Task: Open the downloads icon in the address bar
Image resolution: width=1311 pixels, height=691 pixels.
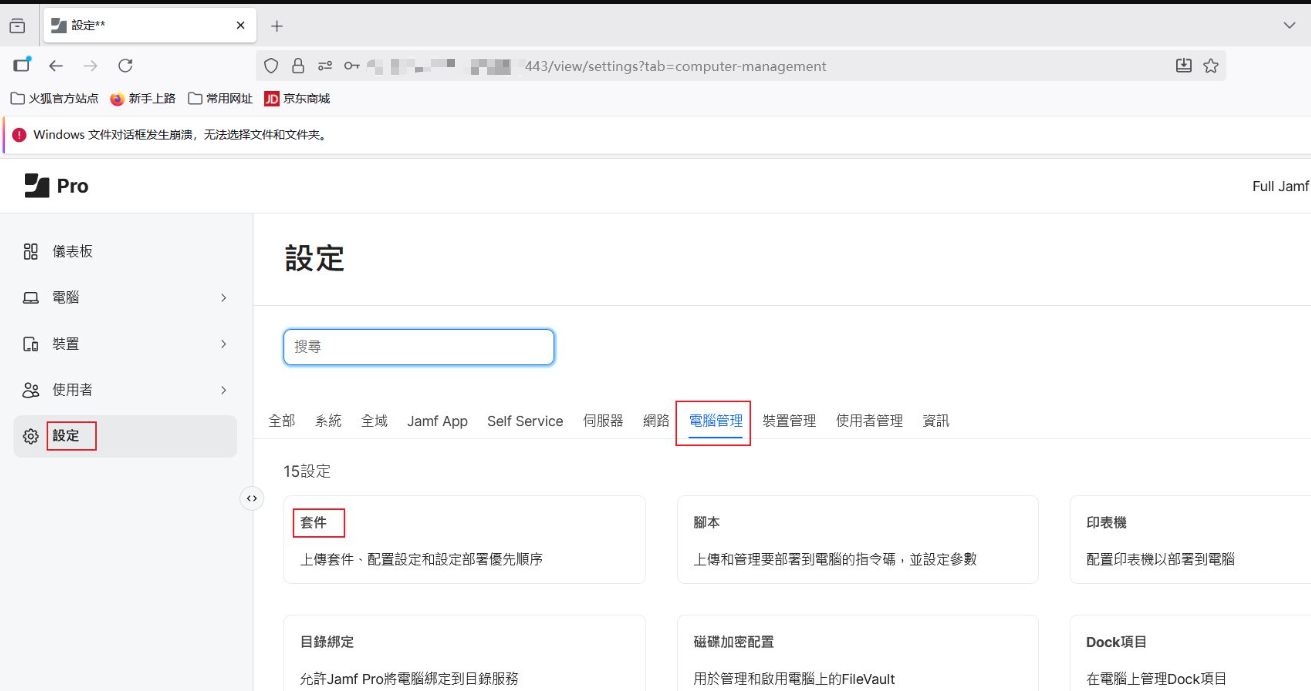Action: [1183, 66]
